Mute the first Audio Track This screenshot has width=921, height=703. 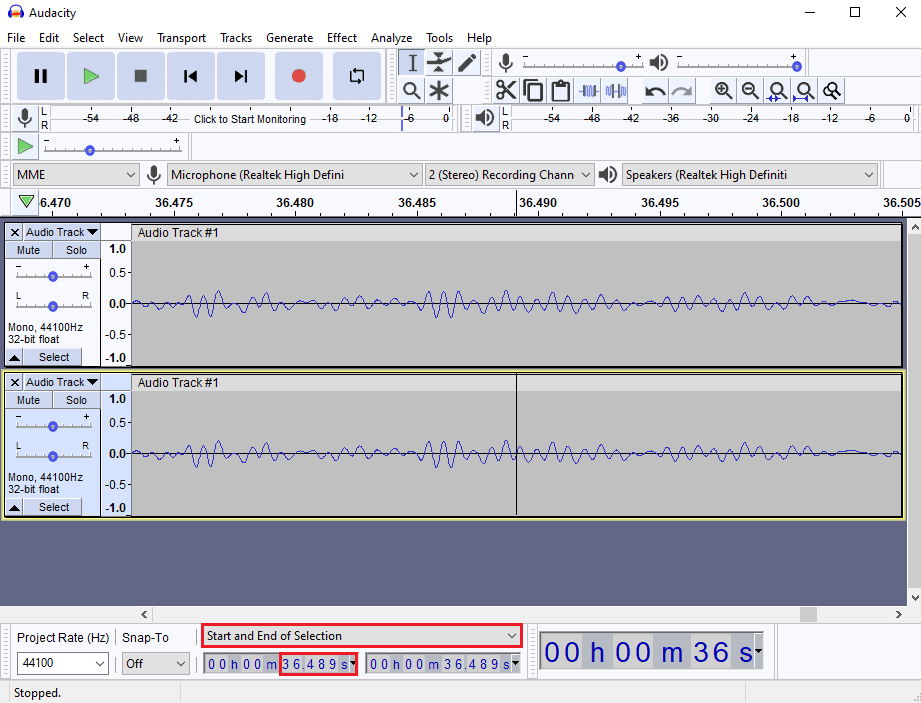(x=27, y=250)
